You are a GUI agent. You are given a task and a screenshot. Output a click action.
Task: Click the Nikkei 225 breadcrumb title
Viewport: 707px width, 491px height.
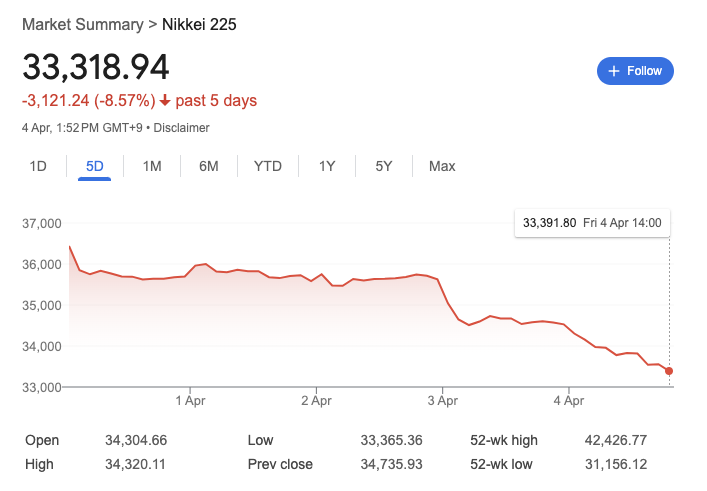pos(200,24)
